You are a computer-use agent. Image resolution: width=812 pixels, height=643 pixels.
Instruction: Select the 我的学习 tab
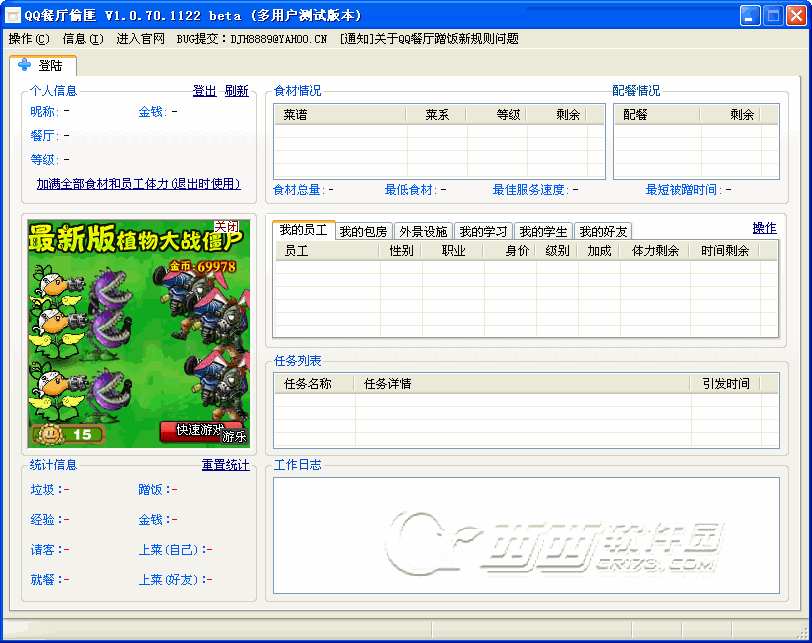point(483,231)
